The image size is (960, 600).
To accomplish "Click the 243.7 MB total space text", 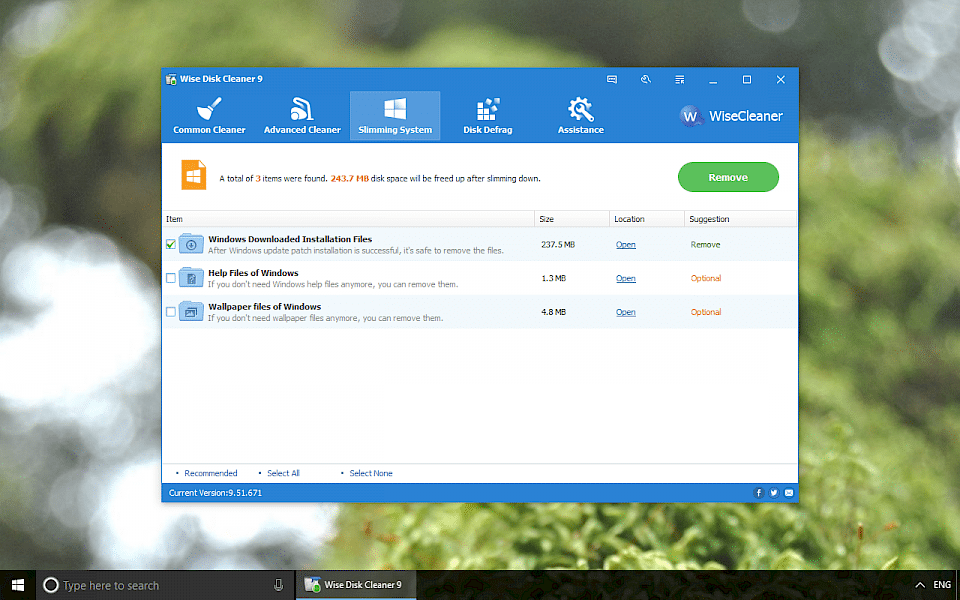I will point(350,179).
